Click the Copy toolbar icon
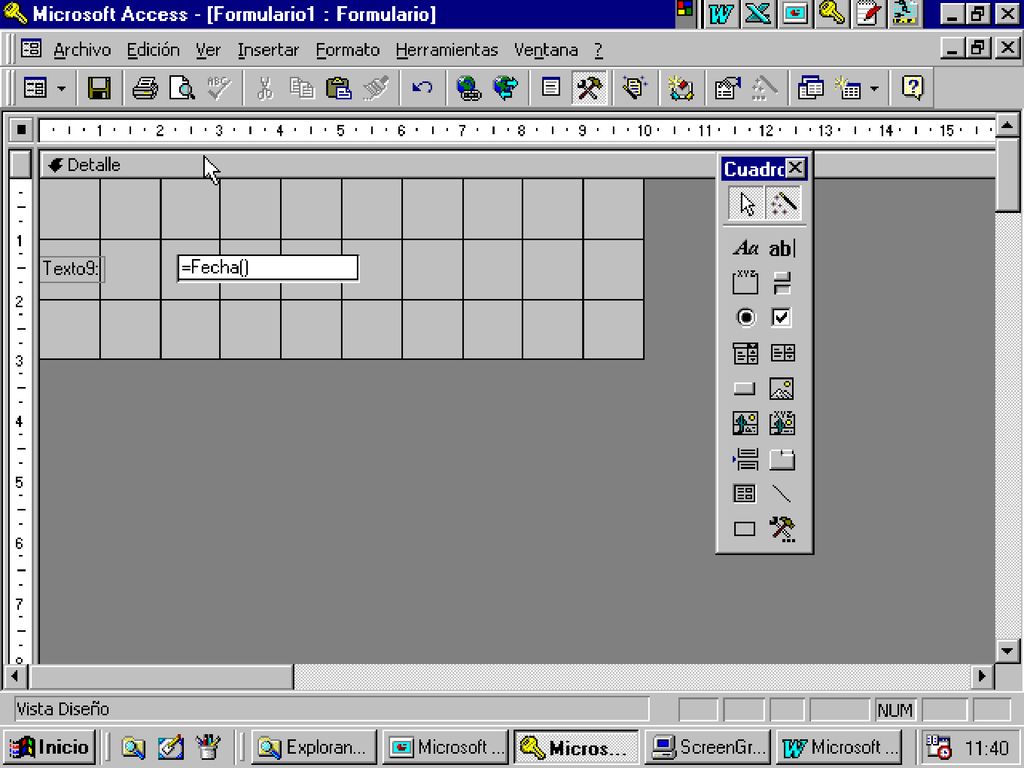 coord(301,88)
